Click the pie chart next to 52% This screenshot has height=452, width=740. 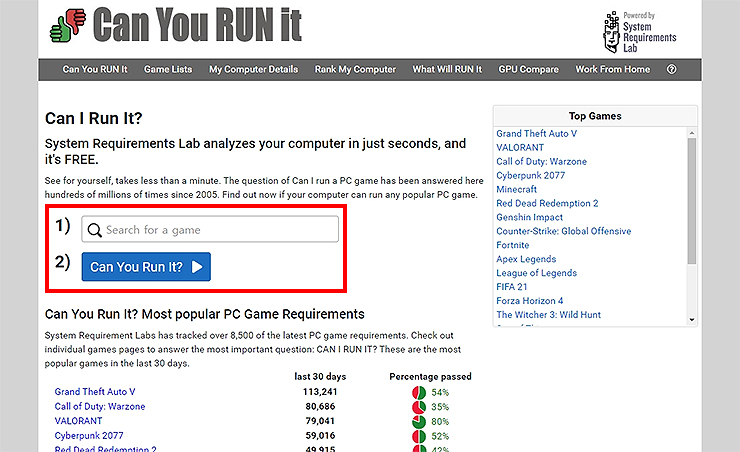(419, 436)
